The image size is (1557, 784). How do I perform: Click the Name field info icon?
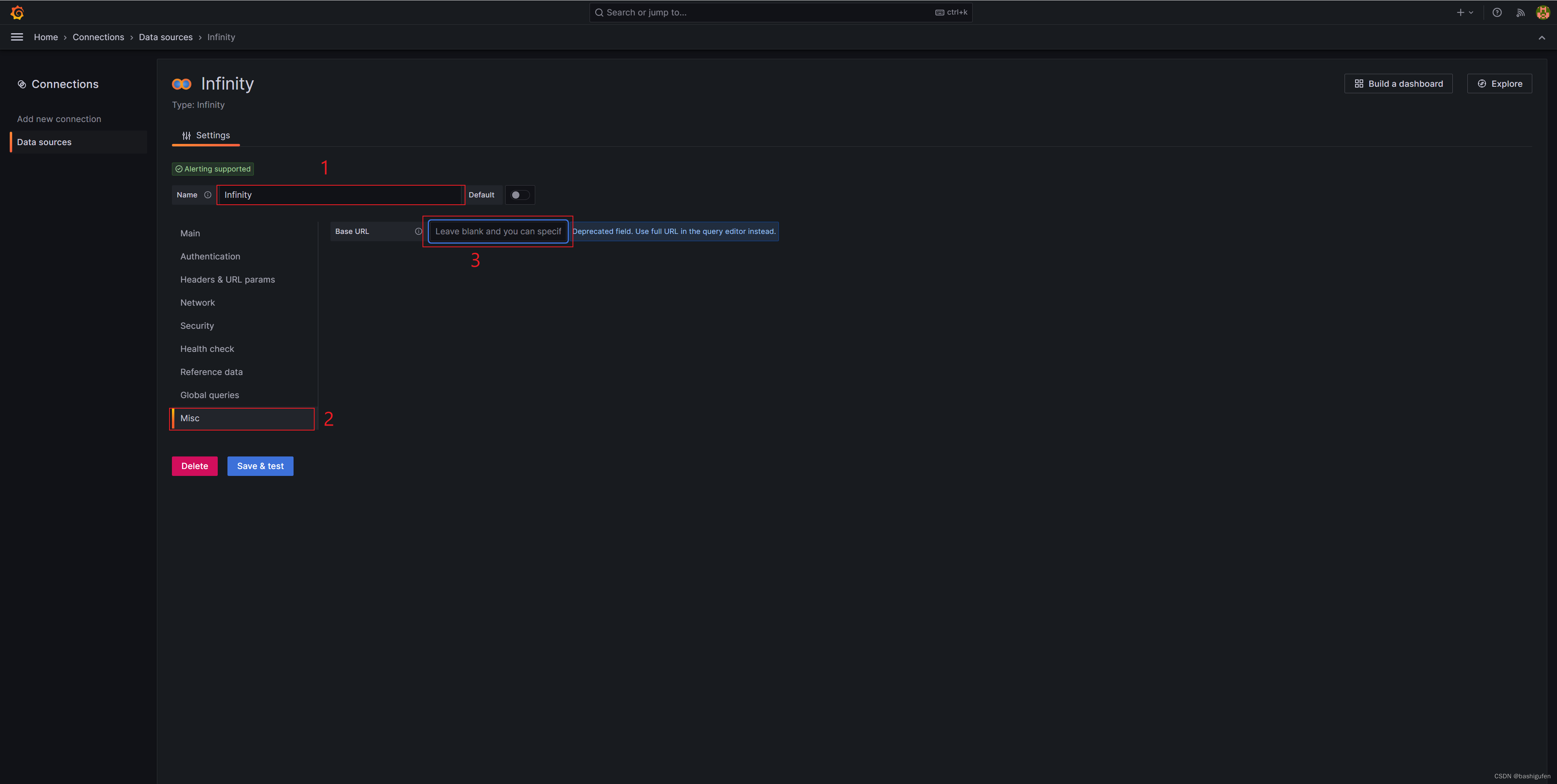coord(207,195)
